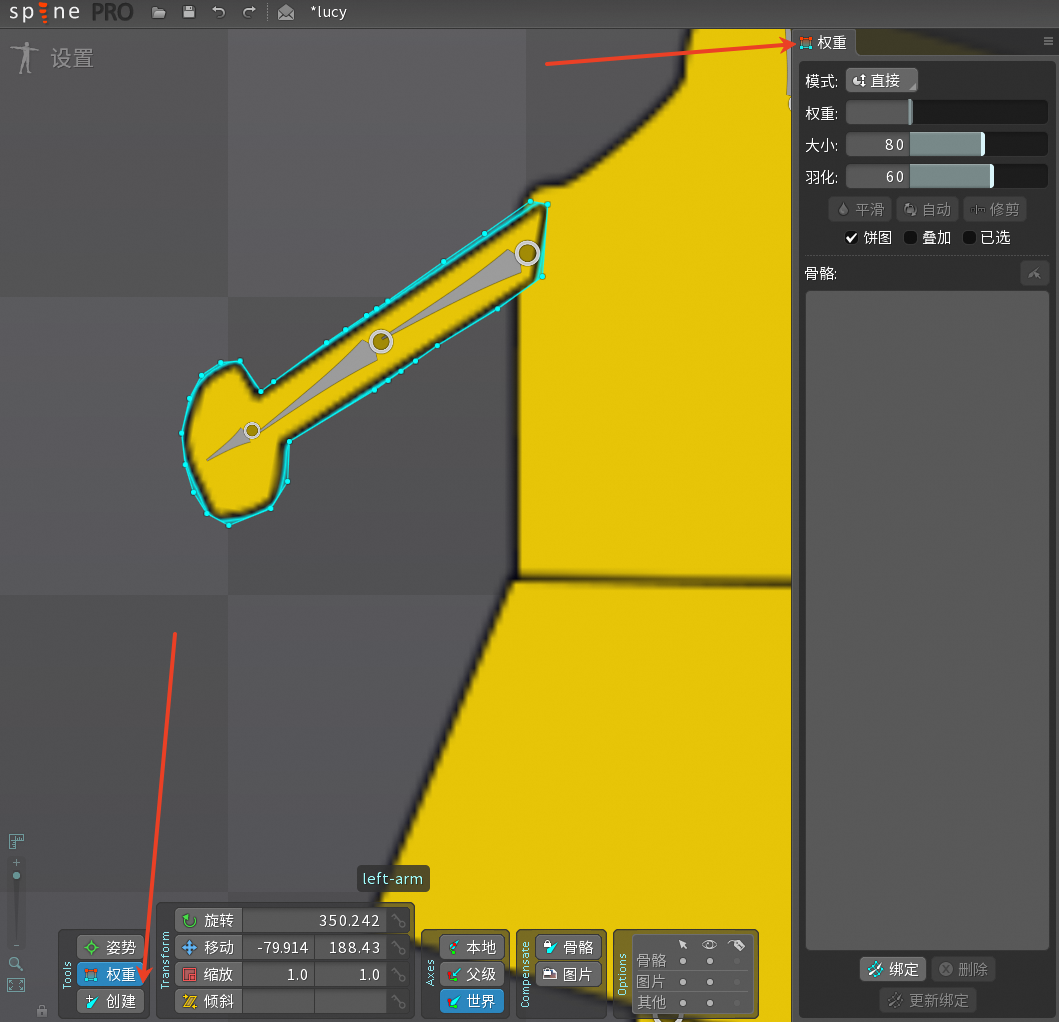This screenshot has width=1059, height=1022.
Task: Toggle 其他 selectable dot under arrow column
Action: pyautogui.click(x=683, y=1003)
